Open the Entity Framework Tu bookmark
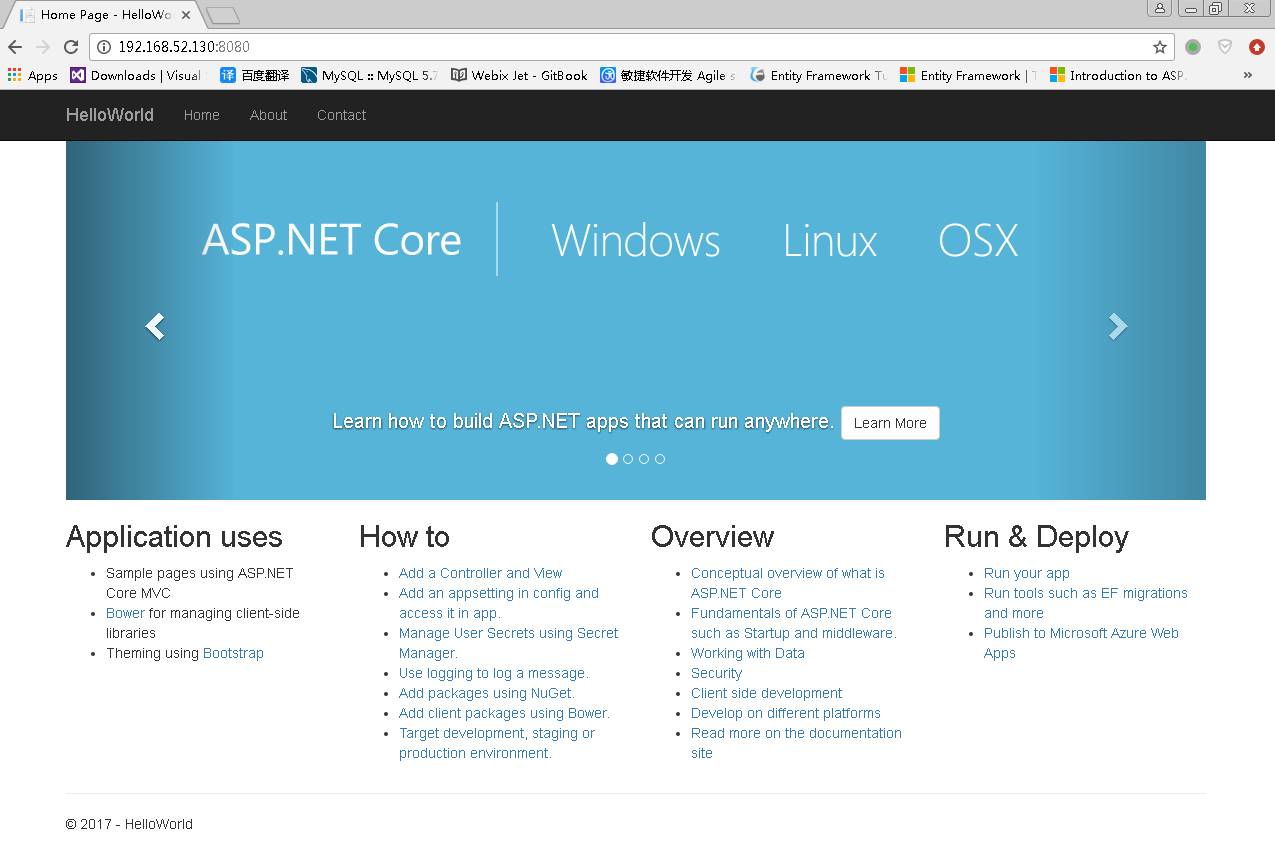The image size is (1275, 849). coord(818,75)
